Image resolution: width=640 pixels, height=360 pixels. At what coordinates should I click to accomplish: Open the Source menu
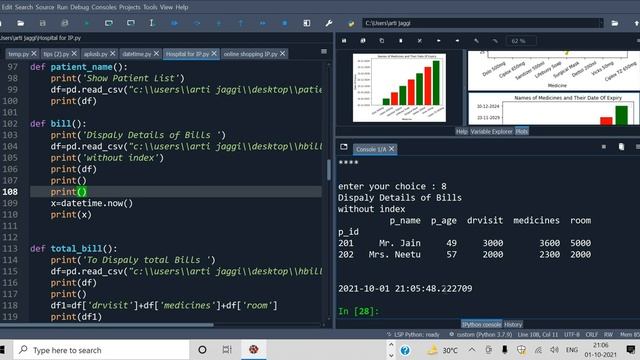[44, 7]
